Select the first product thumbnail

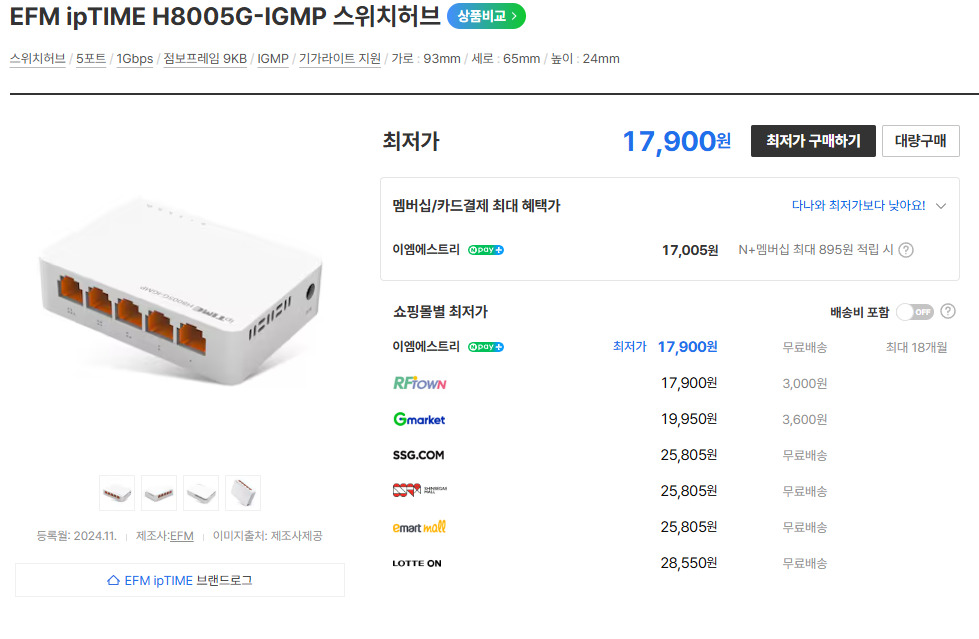pyautogui.click(x=117, y=493)
